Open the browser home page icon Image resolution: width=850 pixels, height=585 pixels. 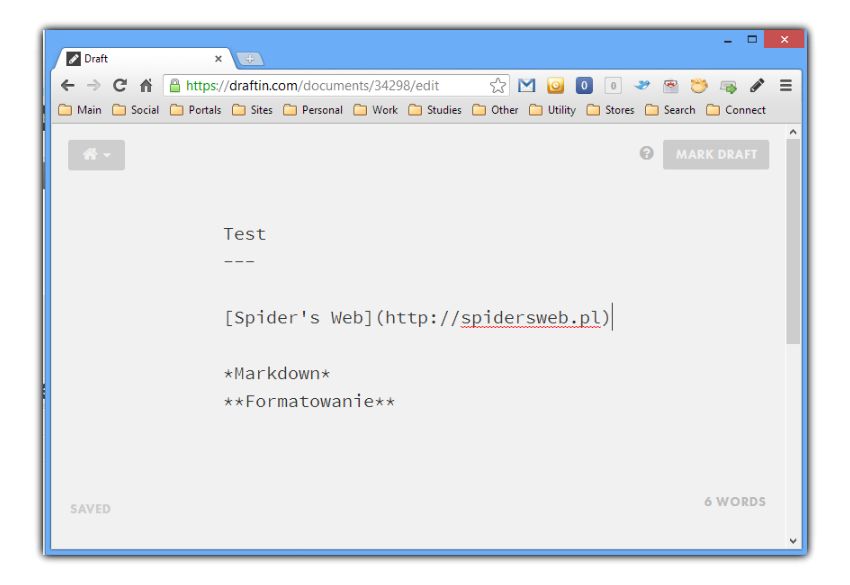pyautogui.click(x=146, y=86)
